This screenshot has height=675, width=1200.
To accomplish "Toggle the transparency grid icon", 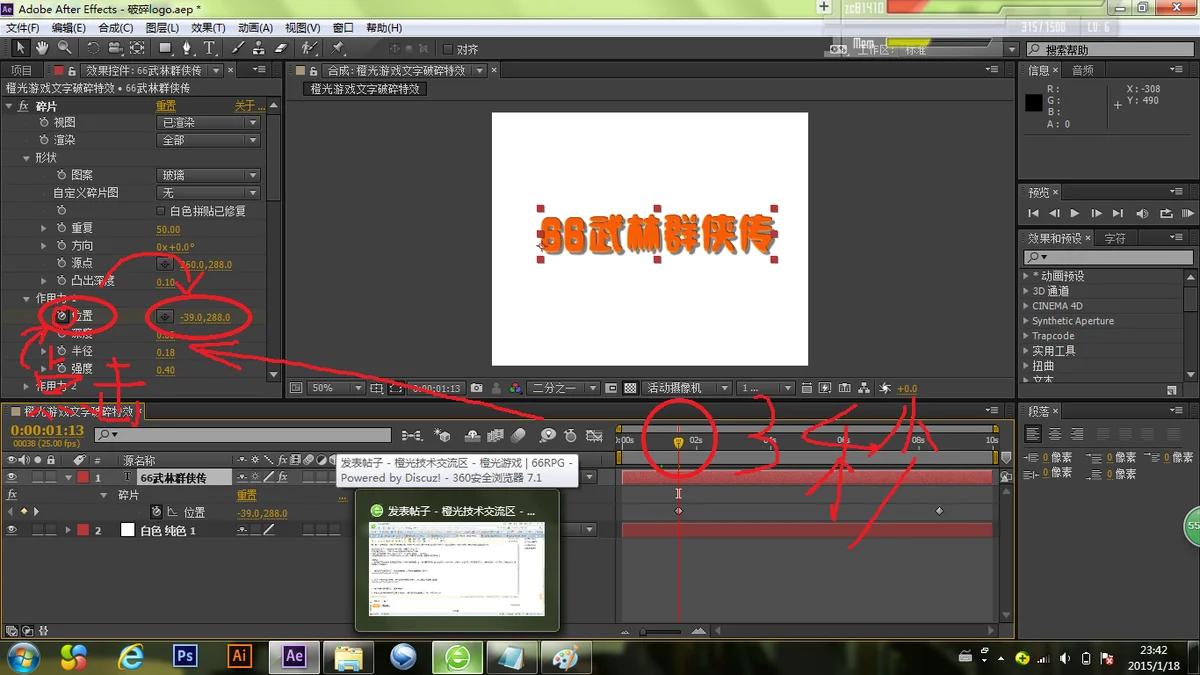I will point(630,388).
